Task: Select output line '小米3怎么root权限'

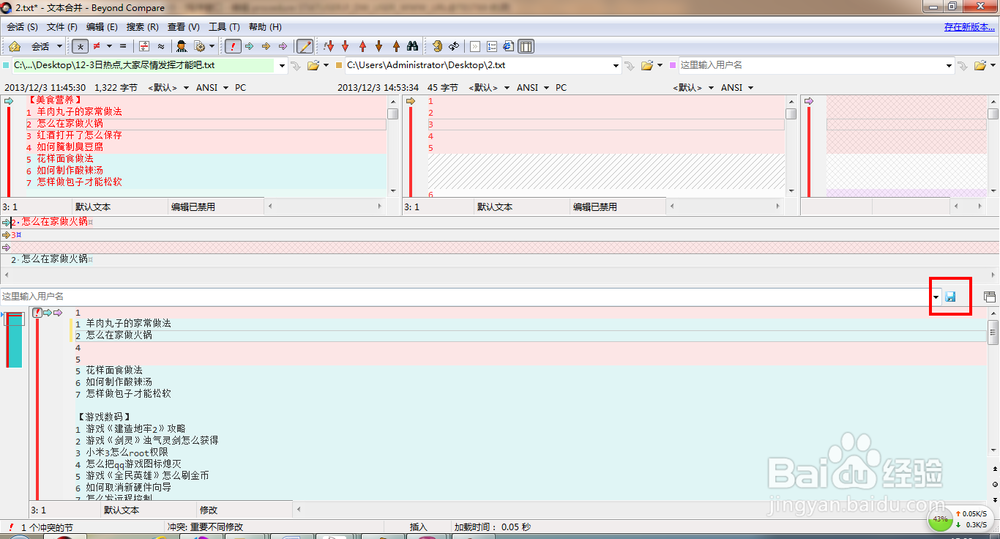Action: pyautogui.click(x=127, y=452)
